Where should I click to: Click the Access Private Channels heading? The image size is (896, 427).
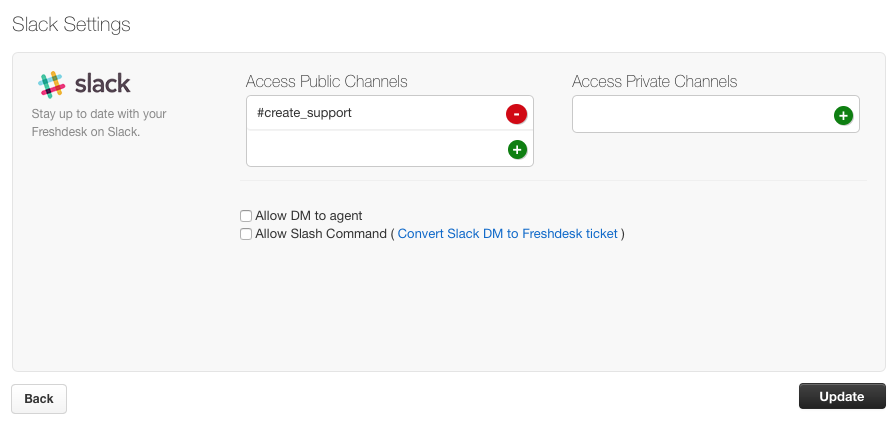(654, 82)
